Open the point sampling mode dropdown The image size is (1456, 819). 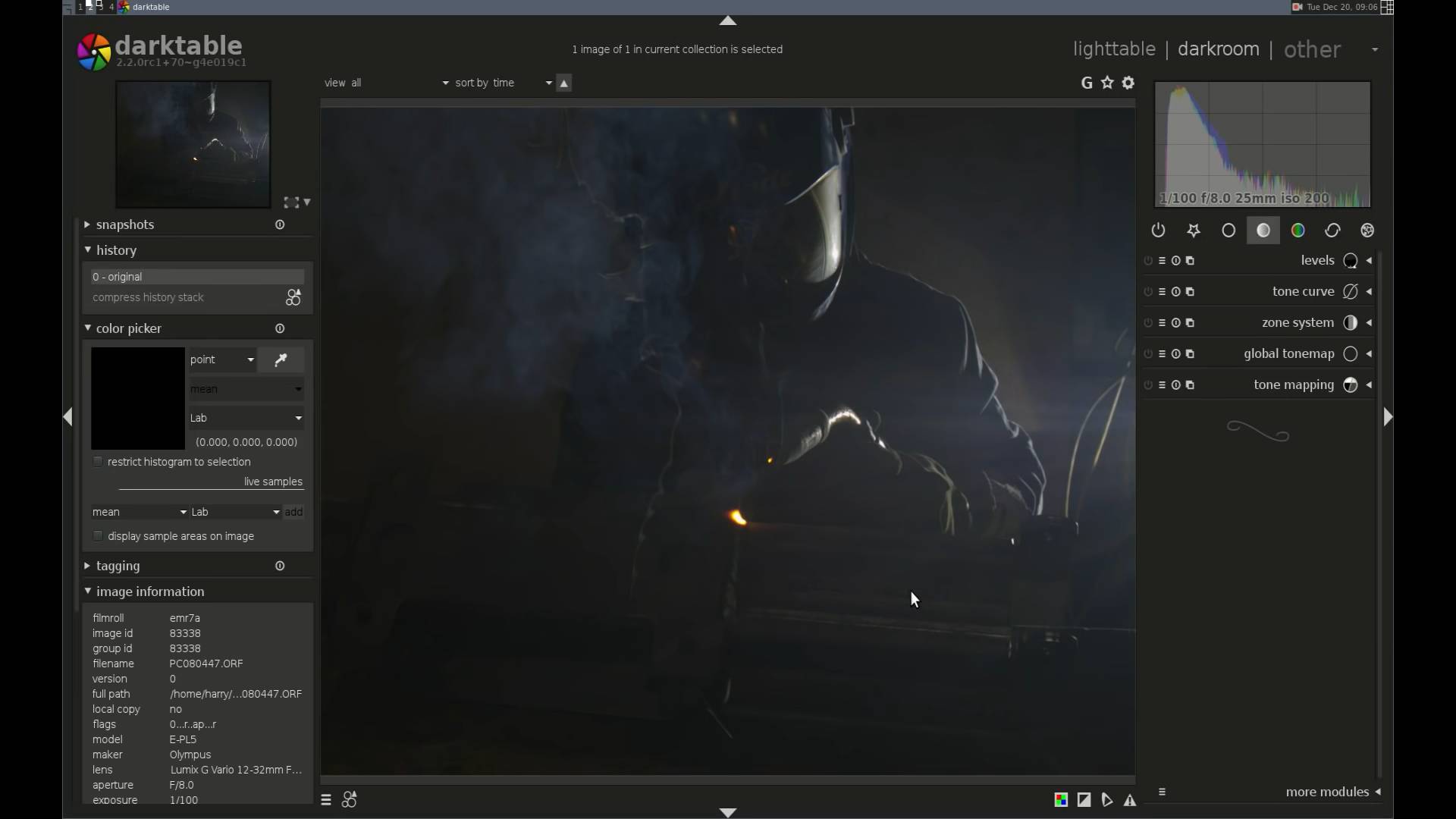click(x=221, y=359)
